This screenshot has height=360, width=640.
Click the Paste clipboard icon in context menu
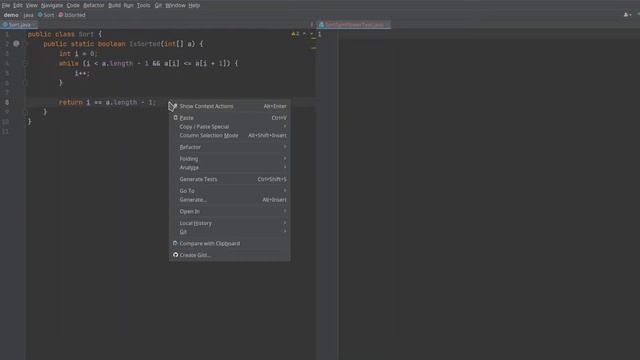coord(176,118)
